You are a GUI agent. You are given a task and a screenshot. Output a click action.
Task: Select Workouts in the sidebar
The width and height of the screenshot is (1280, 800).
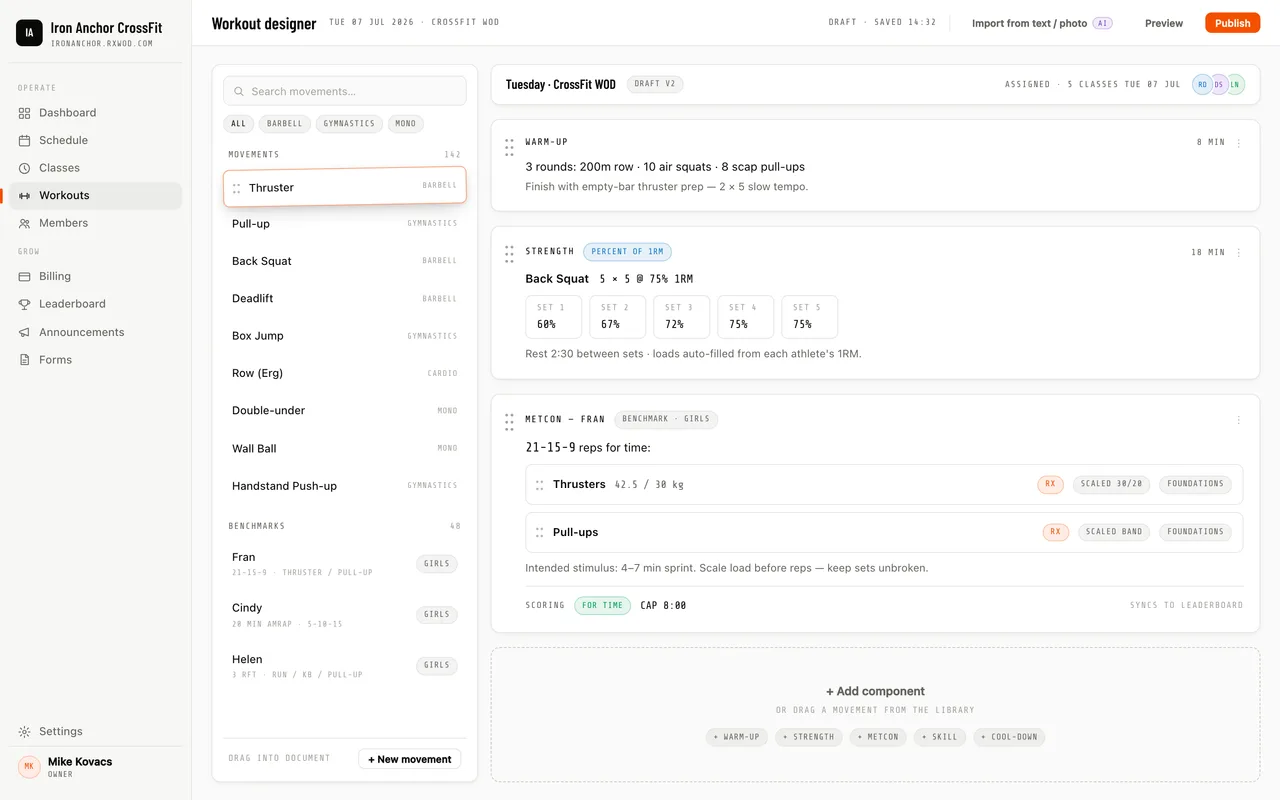[95, 196]
